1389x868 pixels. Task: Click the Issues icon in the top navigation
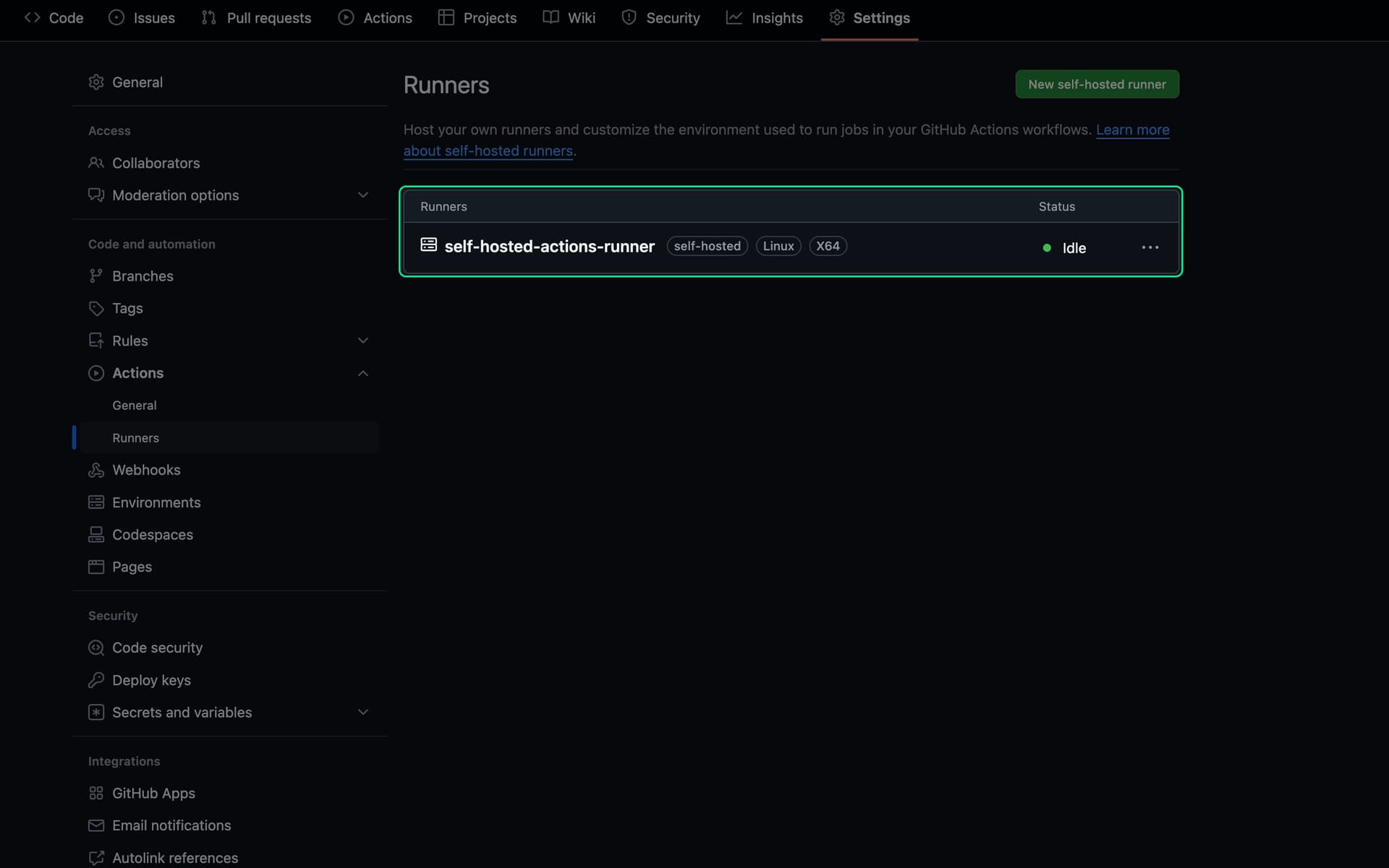pos(116,17)
